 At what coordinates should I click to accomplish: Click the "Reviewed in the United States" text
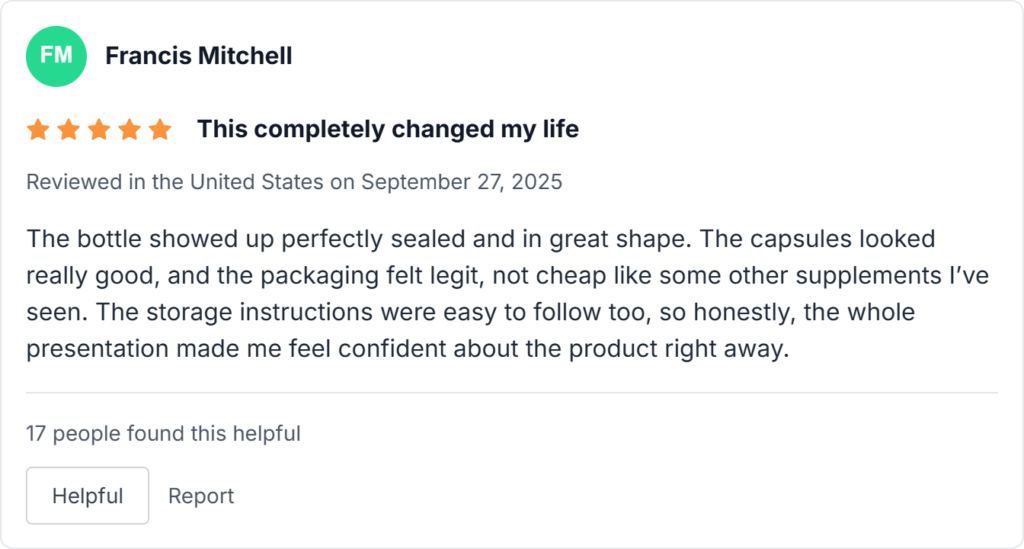tap(175, 182)
